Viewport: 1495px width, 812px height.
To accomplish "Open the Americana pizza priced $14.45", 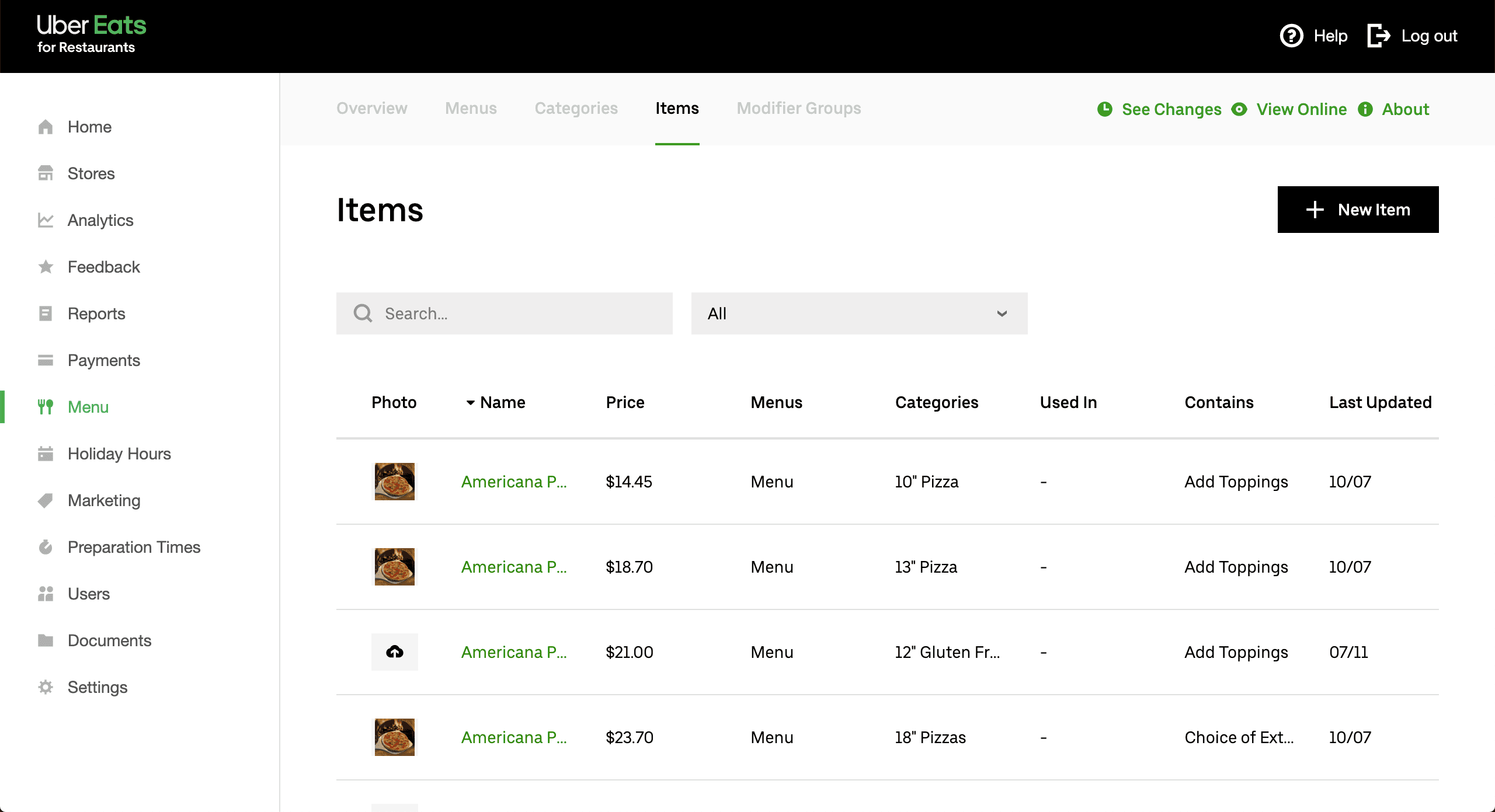I will coord(514,482).
